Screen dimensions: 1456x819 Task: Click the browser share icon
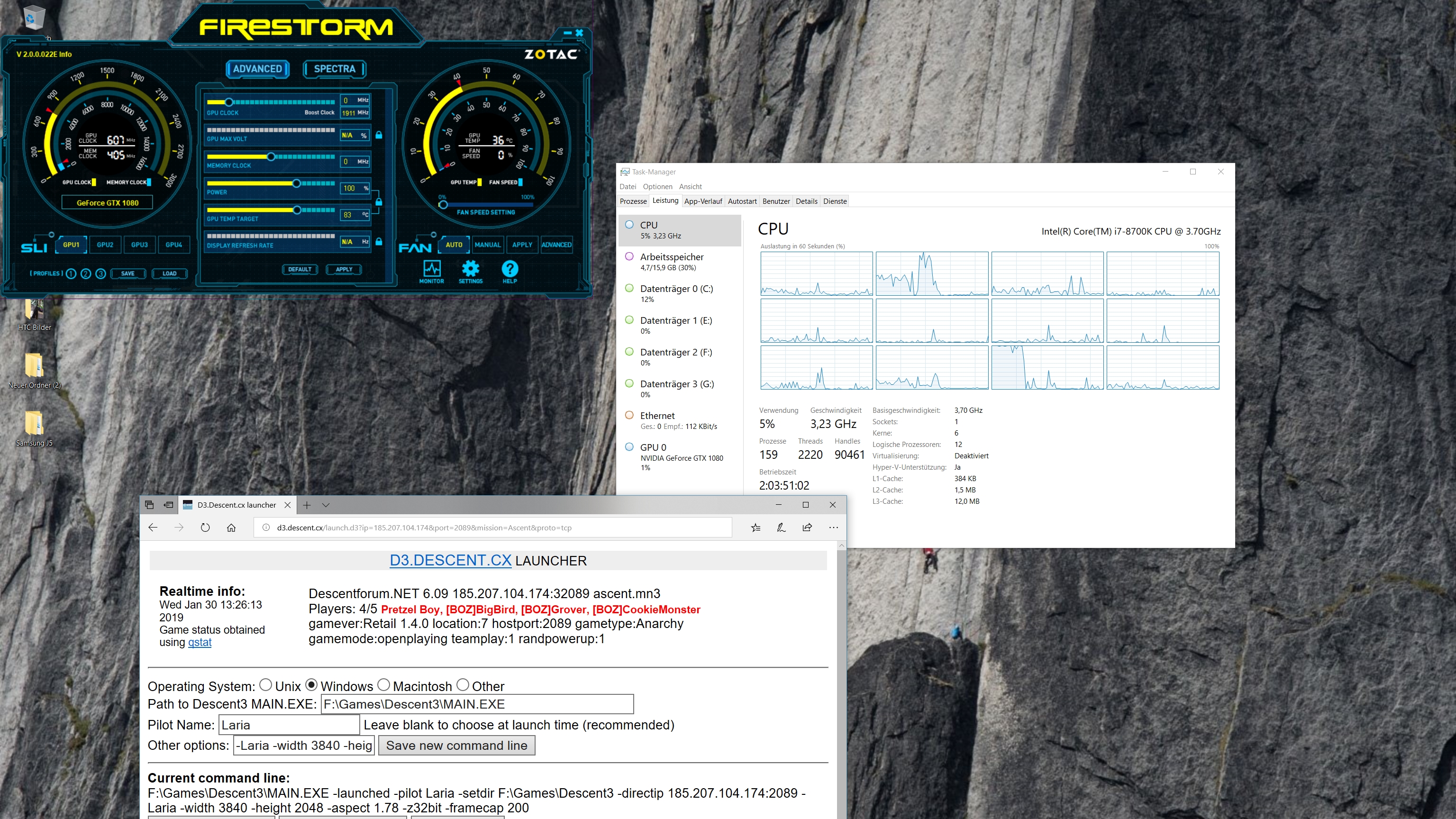[807, 528]
